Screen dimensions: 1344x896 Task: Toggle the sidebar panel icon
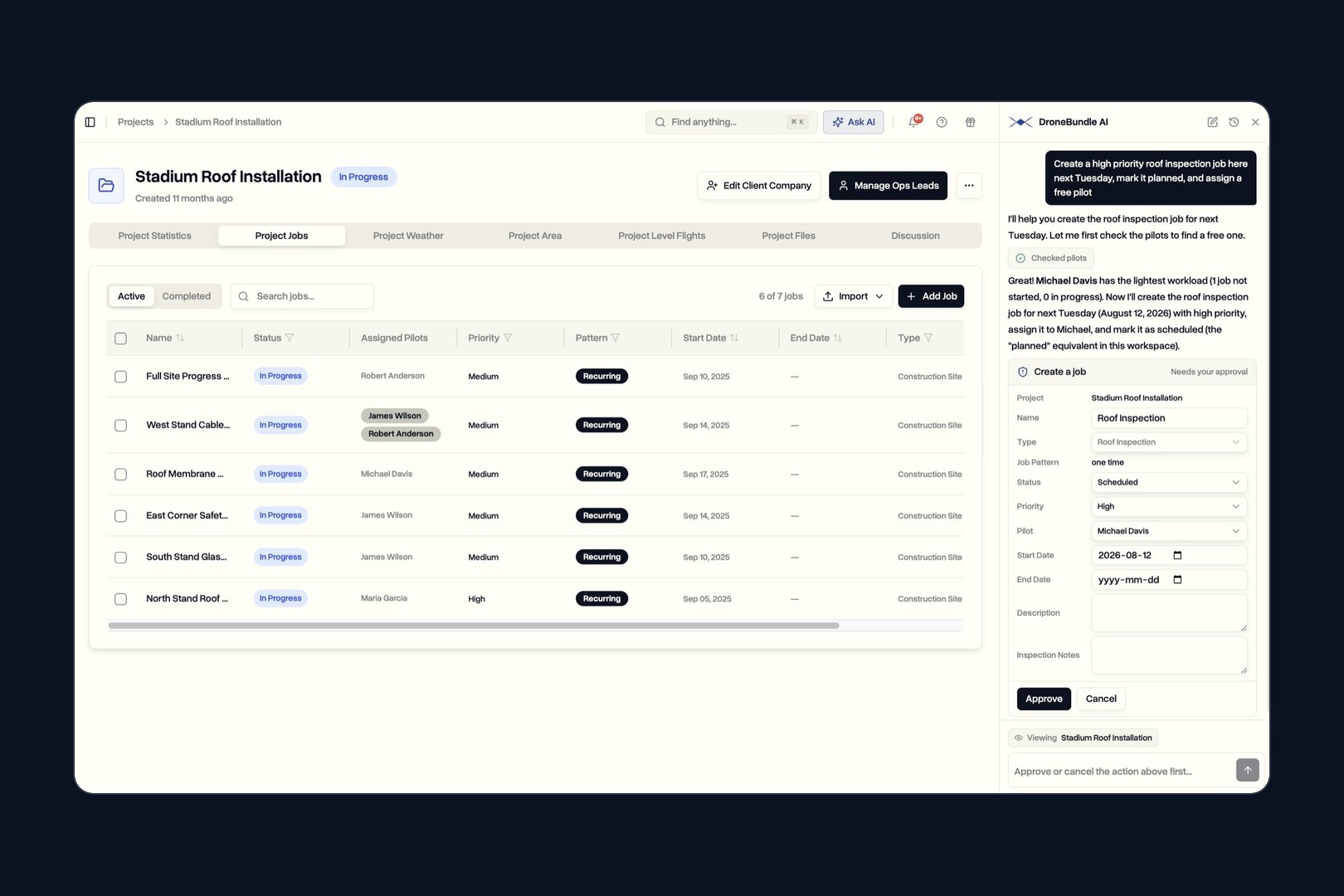click(x=90, y=122)
